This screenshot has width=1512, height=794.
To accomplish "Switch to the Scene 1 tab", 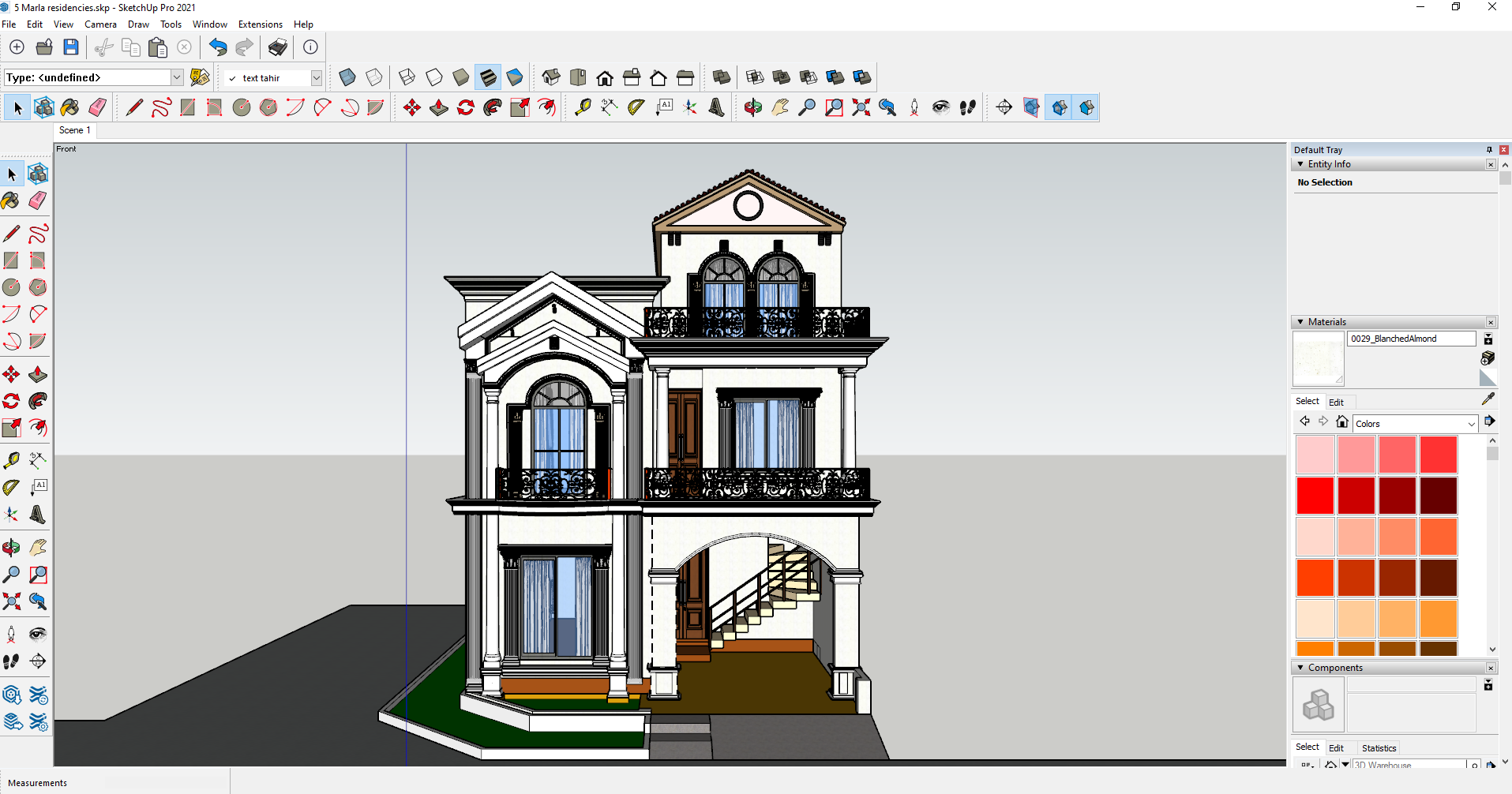I will (75, 130).
